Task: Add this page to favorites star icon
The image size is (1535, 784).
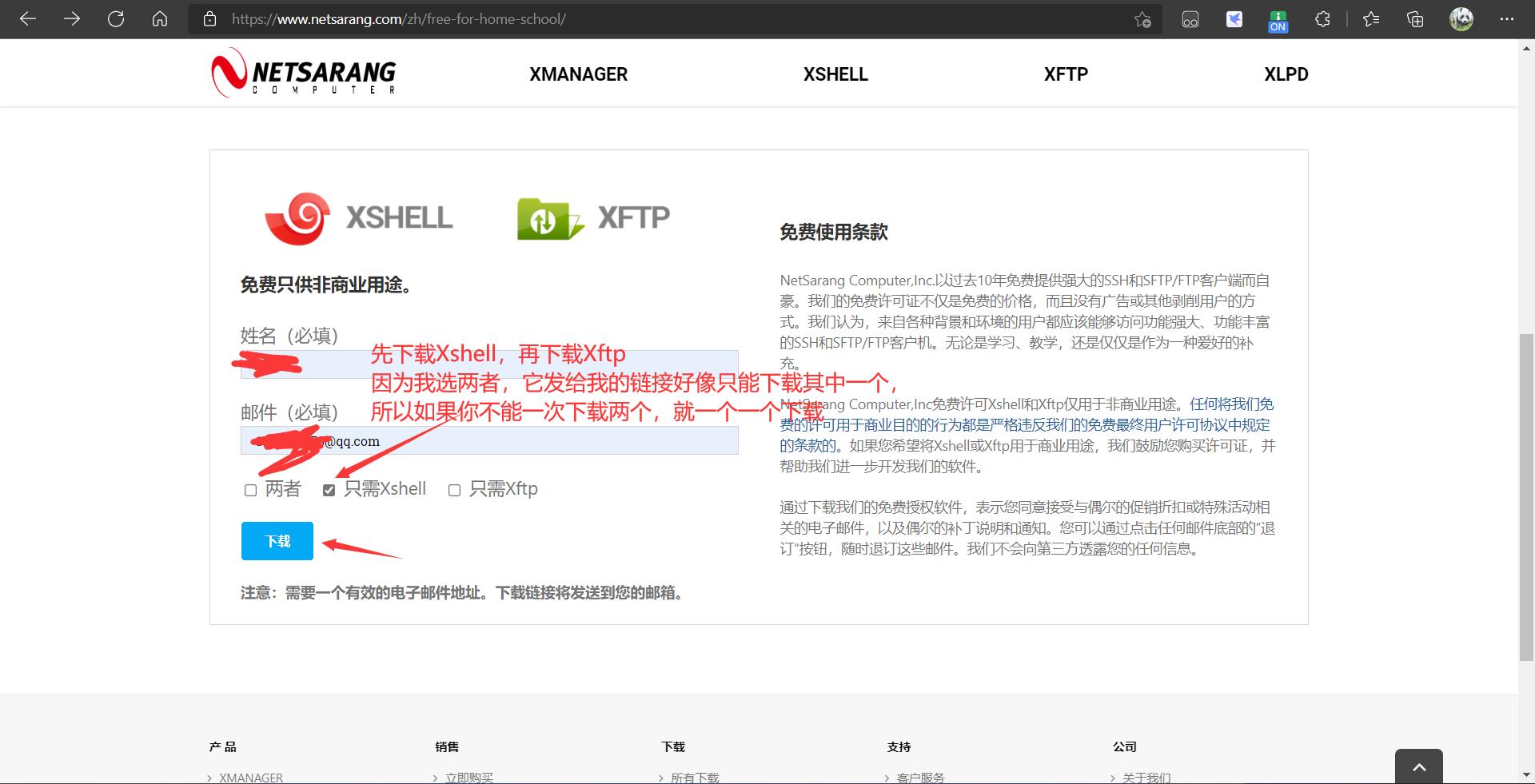Action: point(1142,19)
